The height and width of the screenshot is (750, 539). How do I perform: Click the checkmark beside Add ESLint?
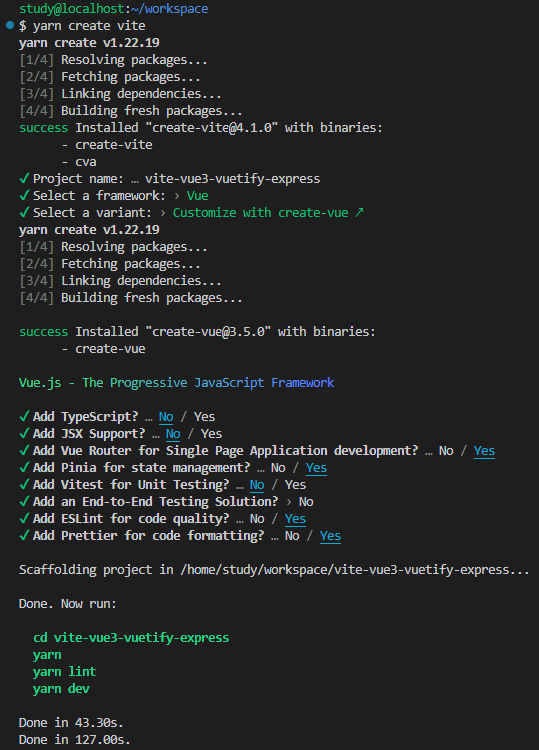coord(24,518)
